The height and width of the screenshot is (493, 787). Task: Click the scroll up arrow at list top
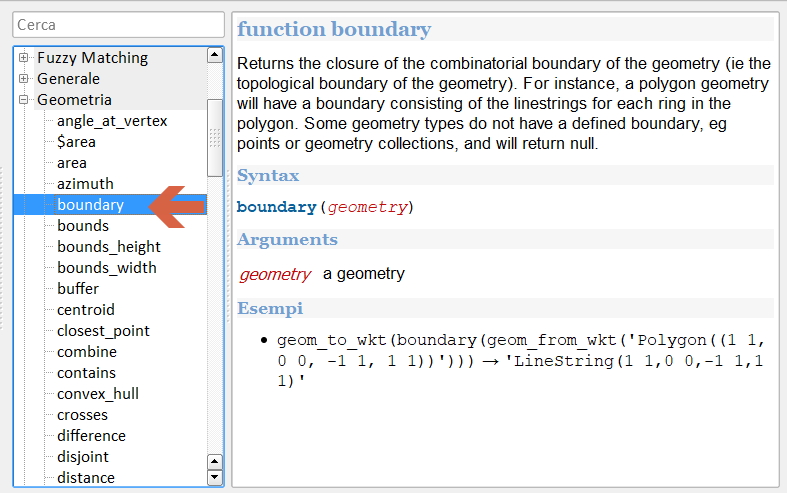click(214, 56)
